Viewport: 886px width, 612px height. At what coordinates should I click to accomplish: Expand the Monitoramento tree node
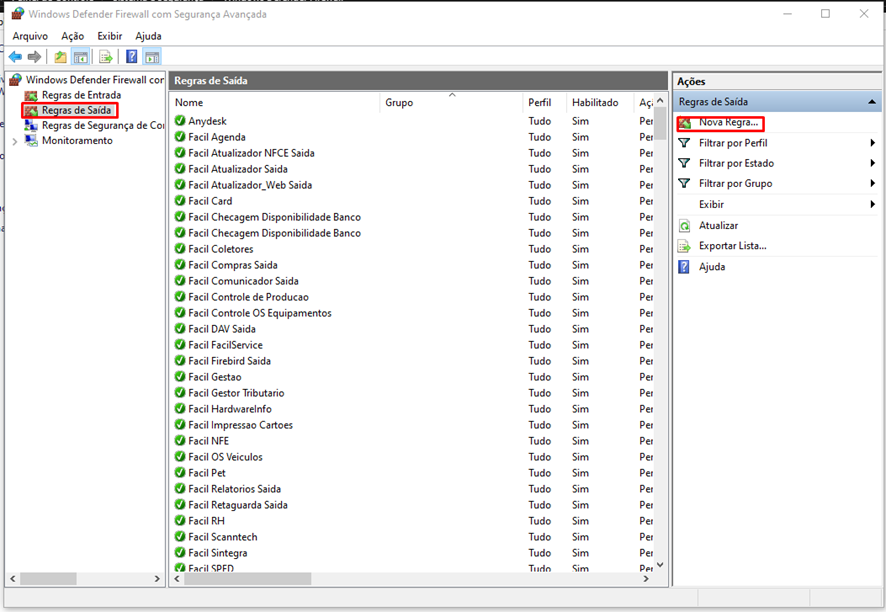15,141
